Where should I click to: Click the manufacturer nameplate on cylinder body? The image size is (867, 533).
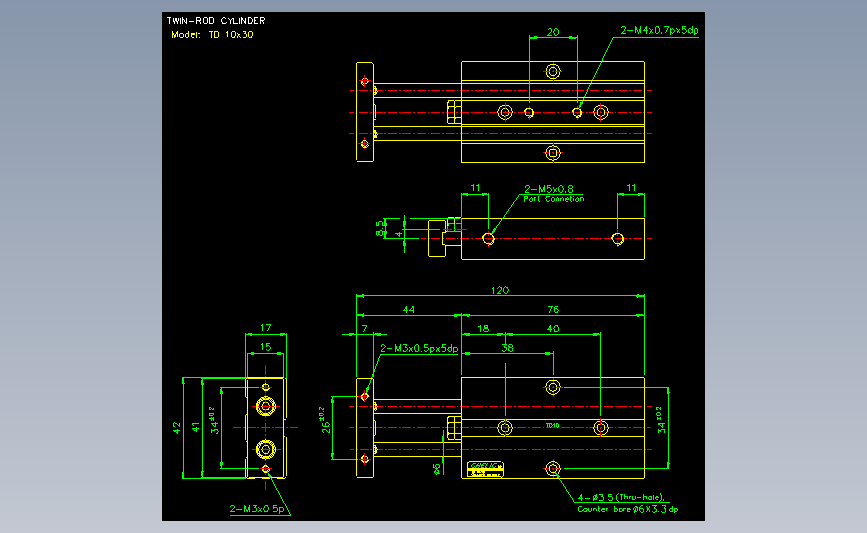tap(485, 469)
